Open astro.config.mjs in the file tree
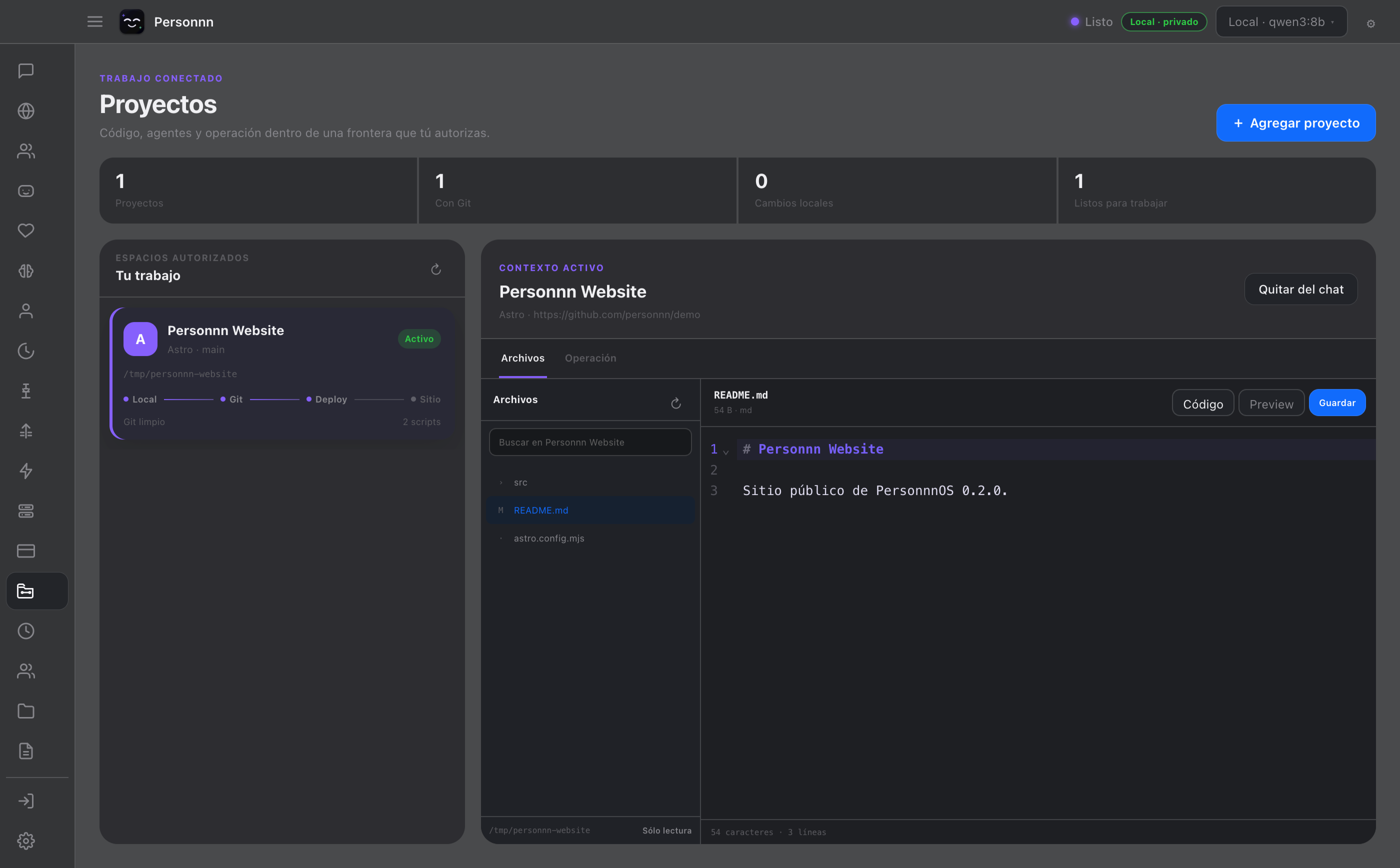The width and height of the screenshot is (1400, 868). [590, 538]
